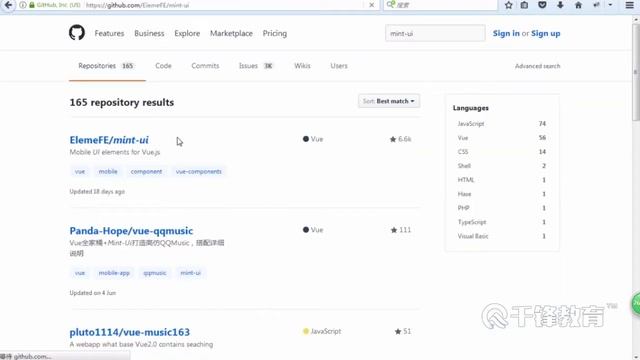Switch to the Issues tab
Viewport: 640px width, 360px height.
coord(256,66)
